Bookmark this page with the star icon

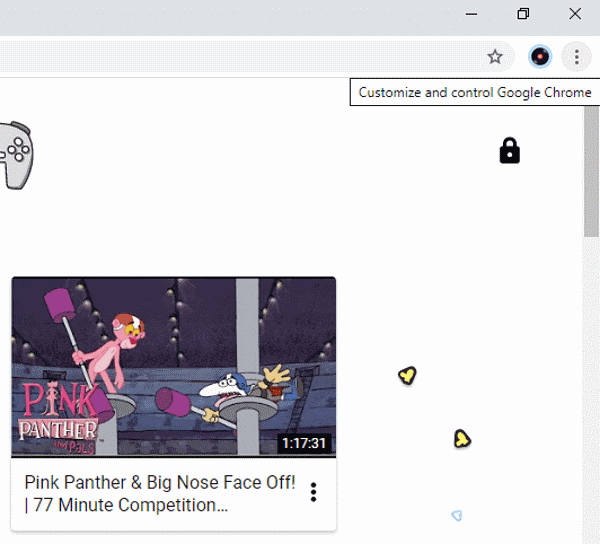(x=495, y=57)
